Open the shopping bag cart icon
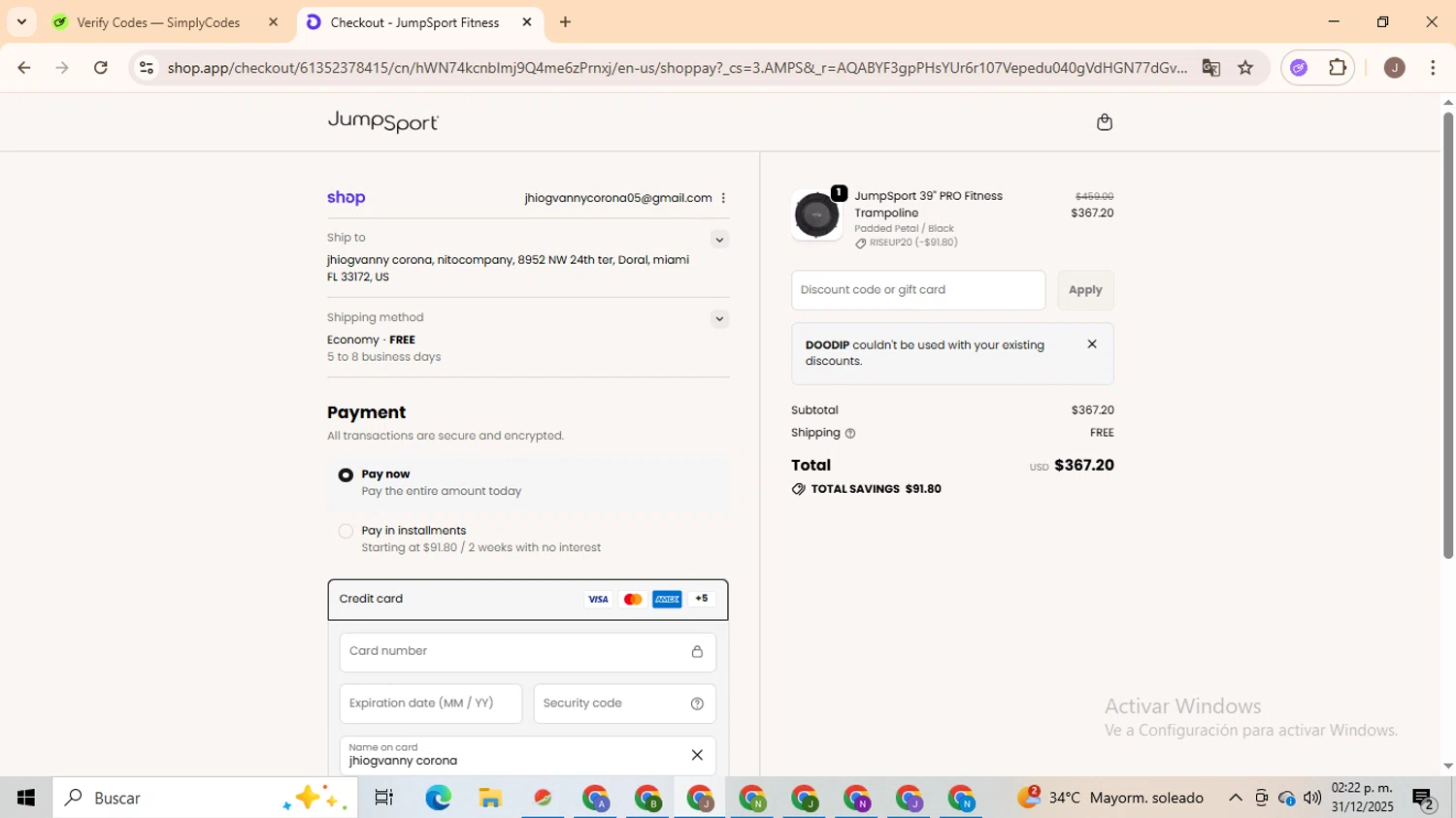This screenshot has width=1456, height=818. tap(1104, 122)
